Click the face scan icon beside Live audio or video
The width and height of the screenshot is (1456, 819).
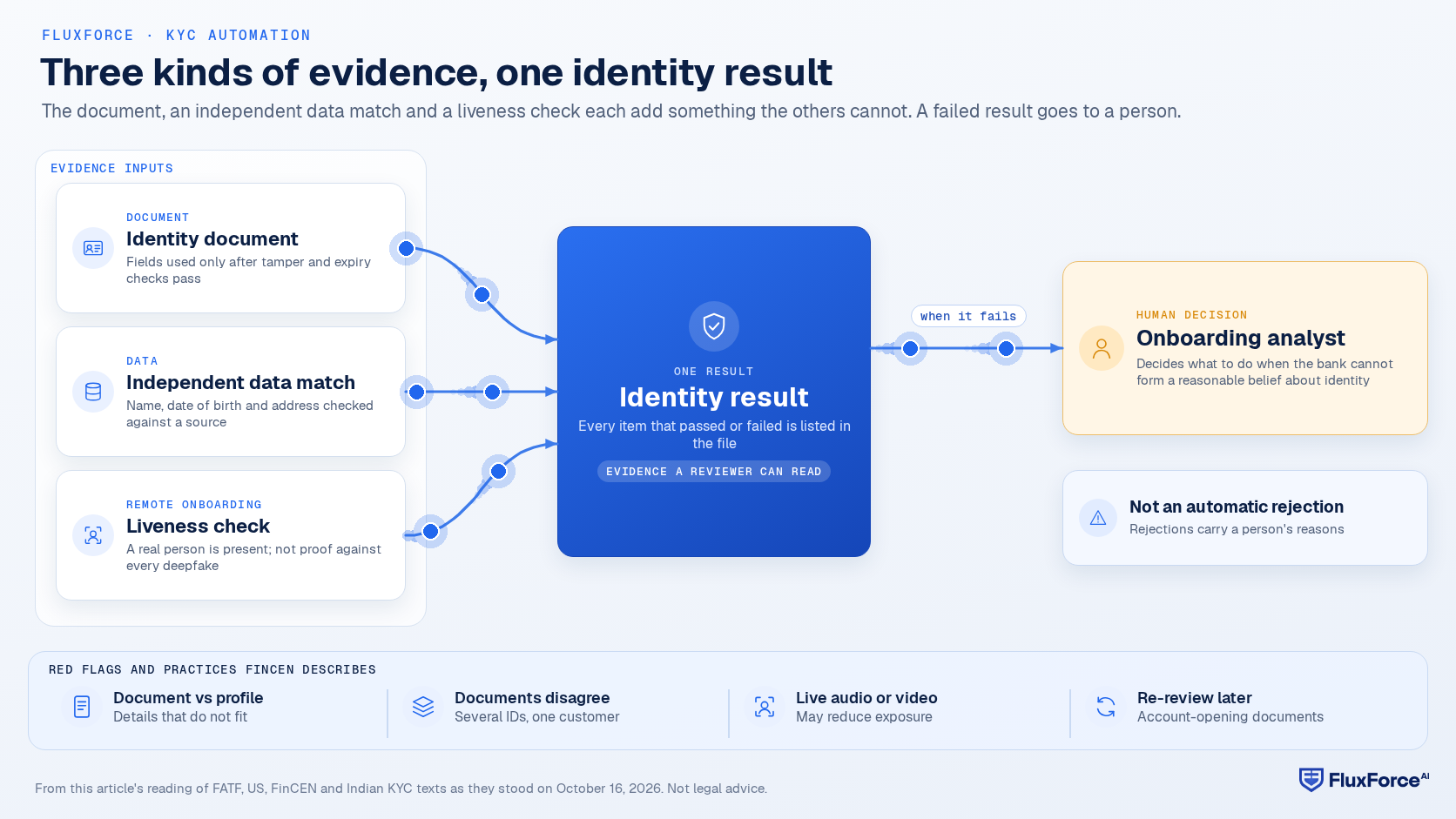pyautogui.click(x=765, y=707)
